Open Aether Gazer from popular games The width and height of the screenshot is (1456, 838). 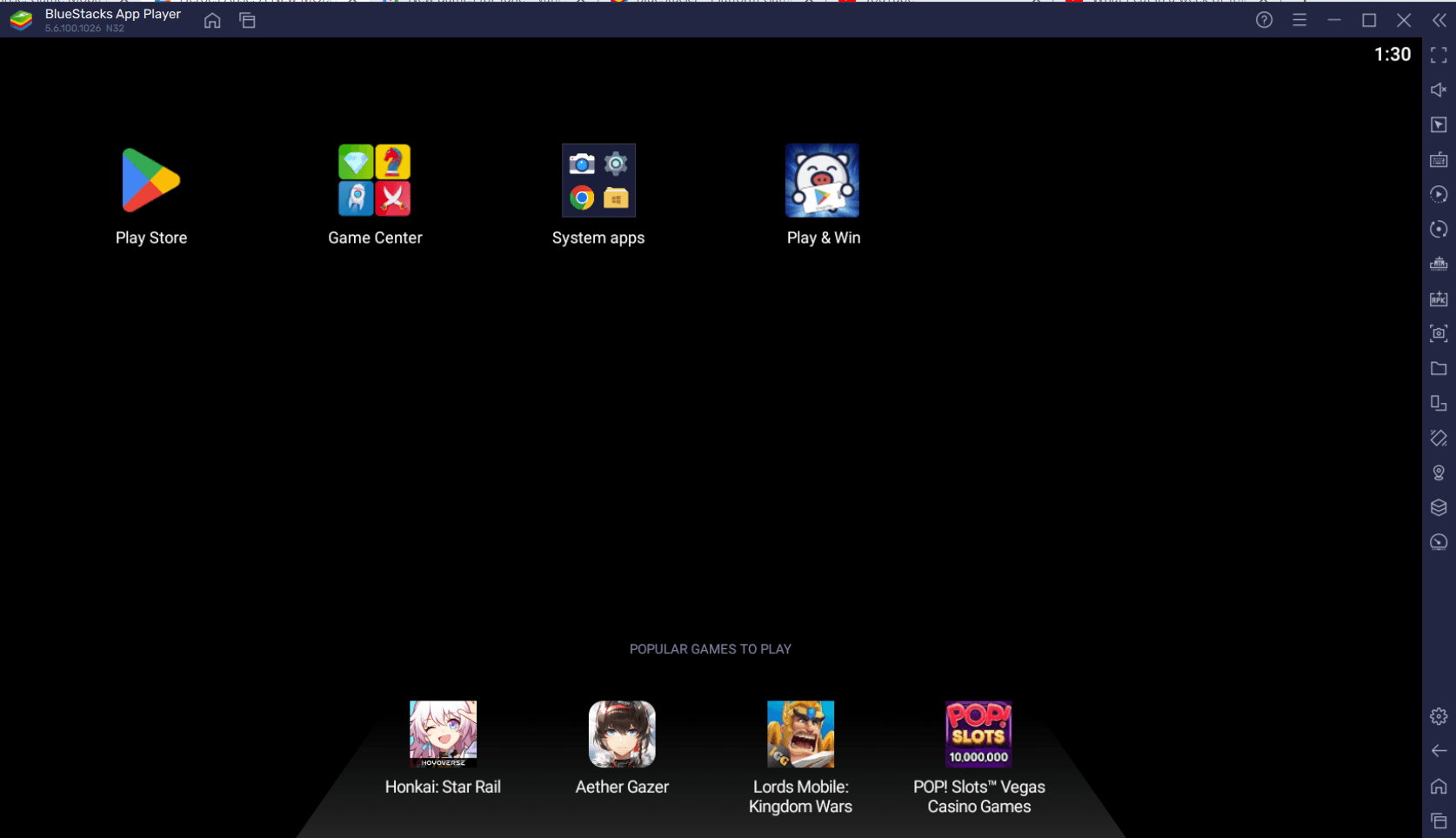(x=622, y=734)
